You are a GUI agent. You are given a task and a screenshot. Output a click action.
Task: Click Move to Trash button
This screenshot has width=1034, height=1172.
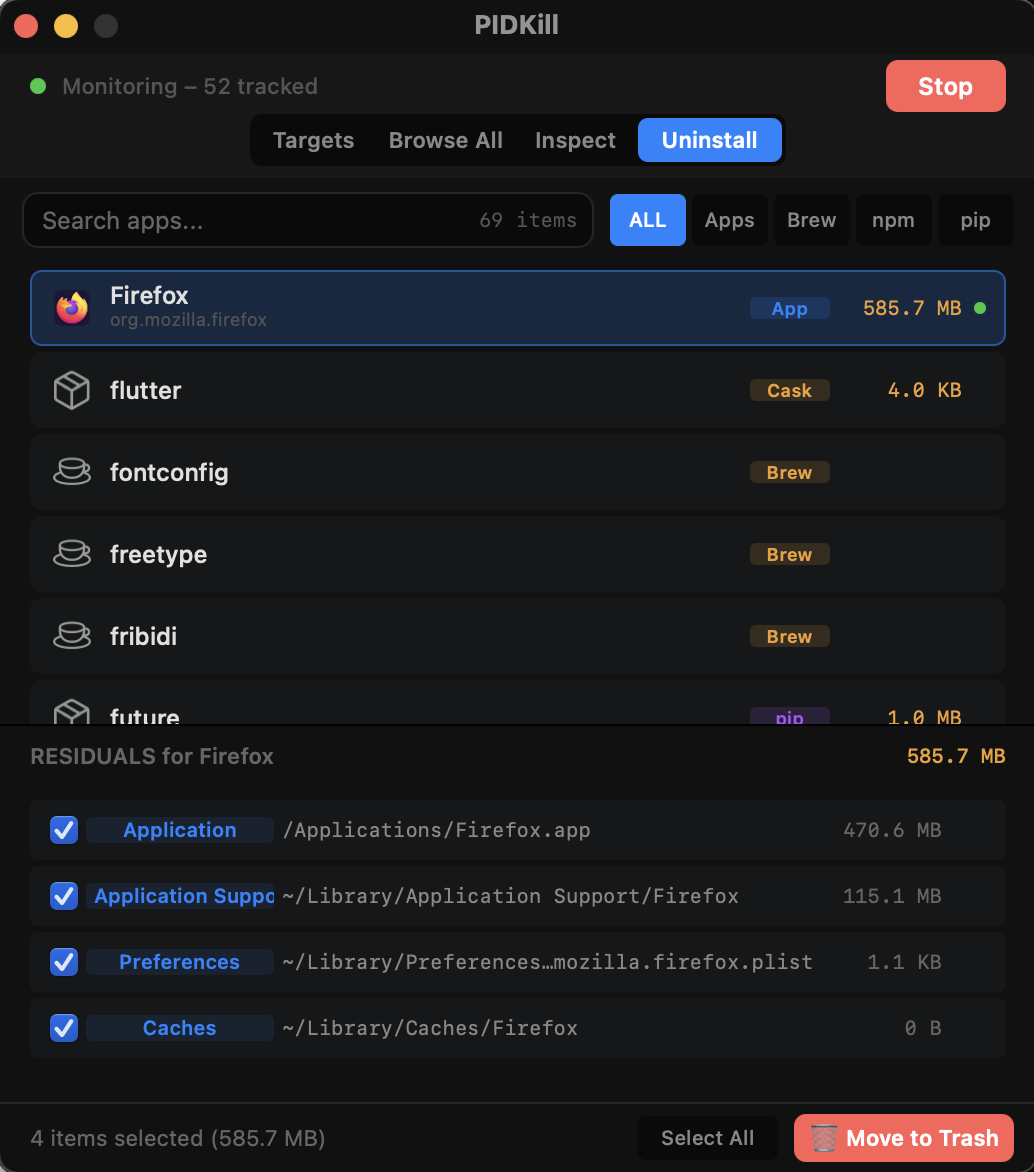pyautogui.click(x=904, y=1138)
